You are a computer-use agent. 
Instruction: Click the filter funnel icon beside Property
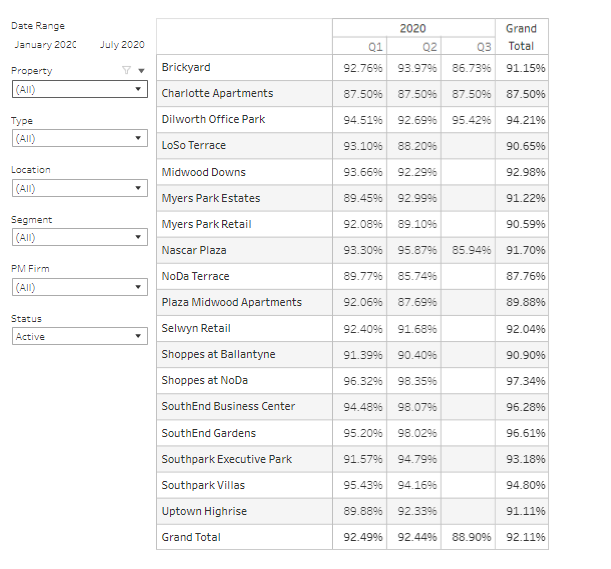coord(126,70)
